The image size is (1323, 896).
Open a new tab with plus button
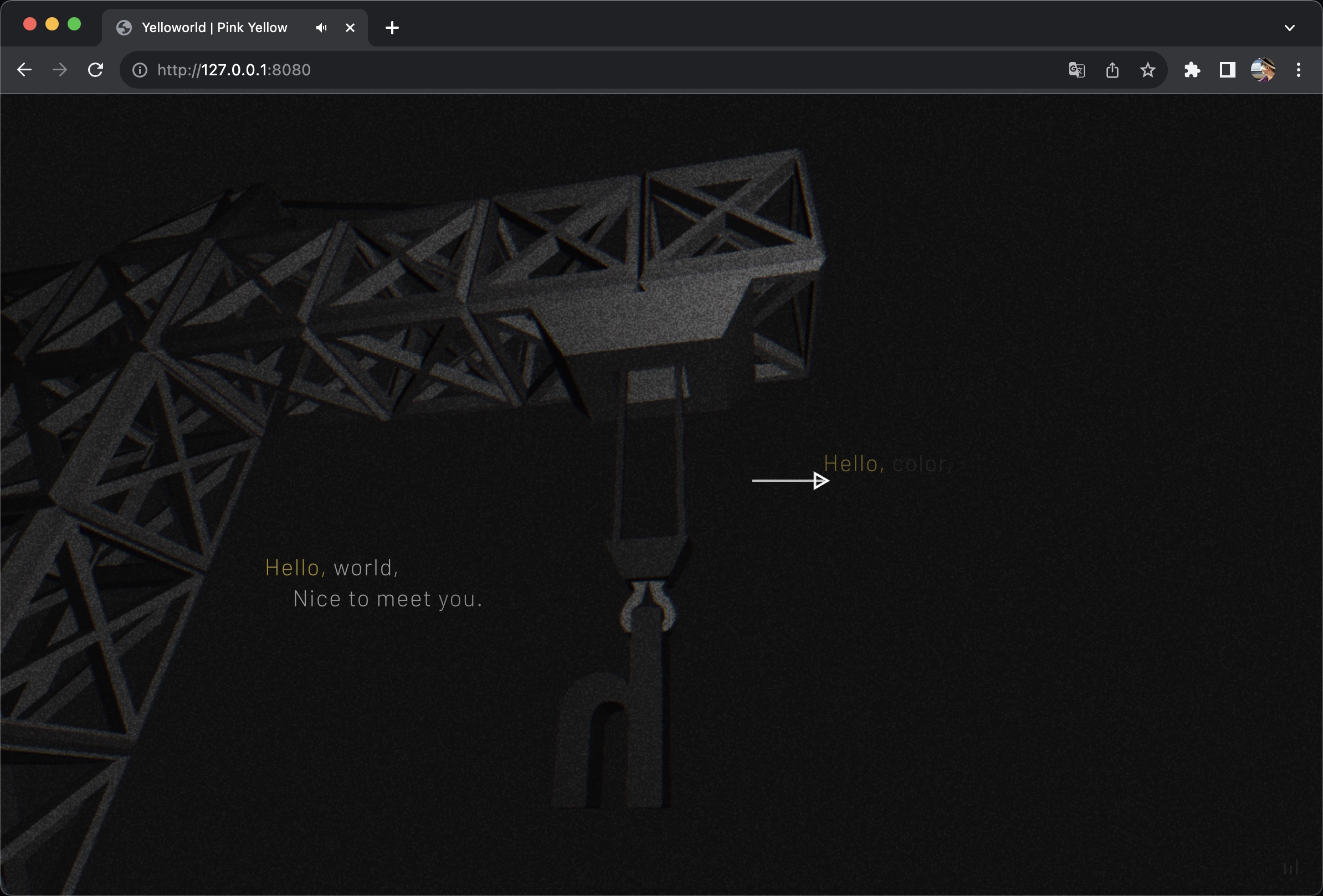392,28
